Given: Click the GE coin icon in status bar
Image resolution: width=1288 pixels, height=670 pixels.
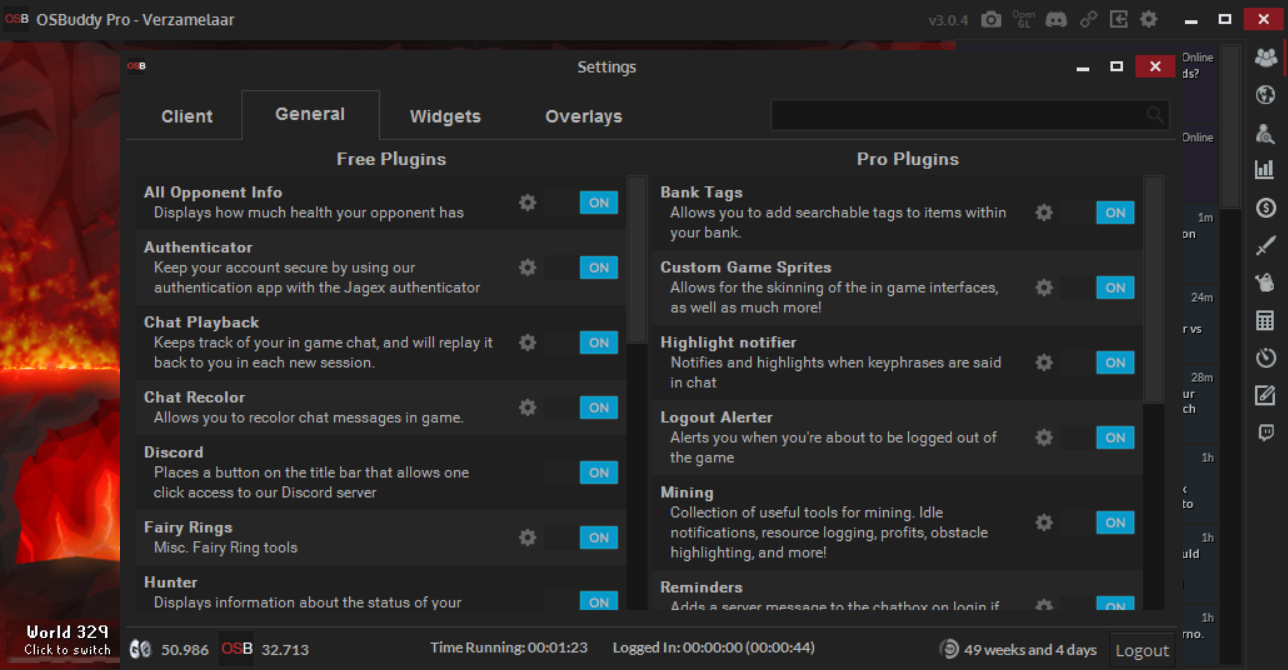Looking at the screenshot, I should 141,650.
